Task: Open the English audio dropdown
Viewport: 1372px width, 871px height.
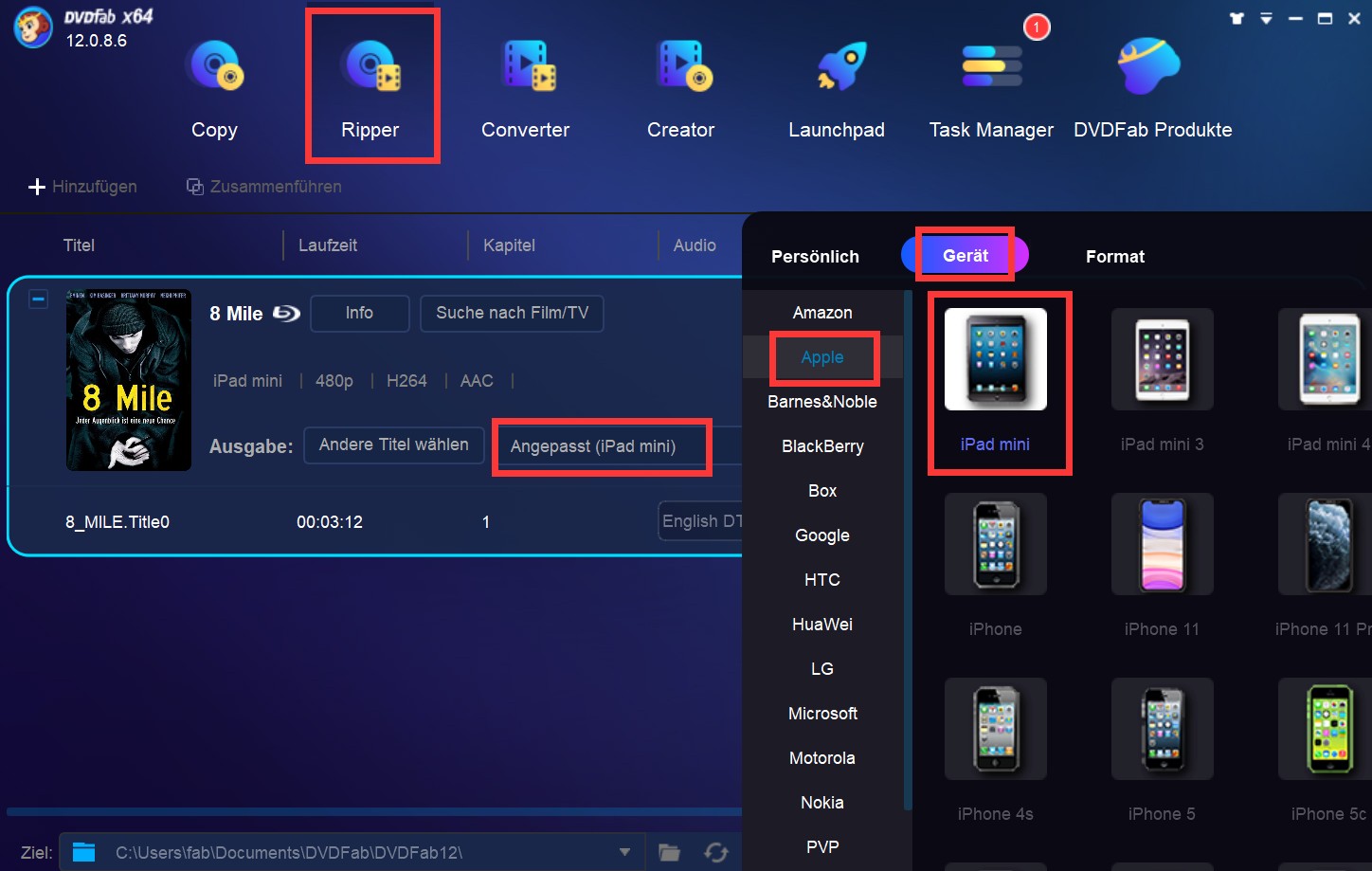Action: click(701, 521)
